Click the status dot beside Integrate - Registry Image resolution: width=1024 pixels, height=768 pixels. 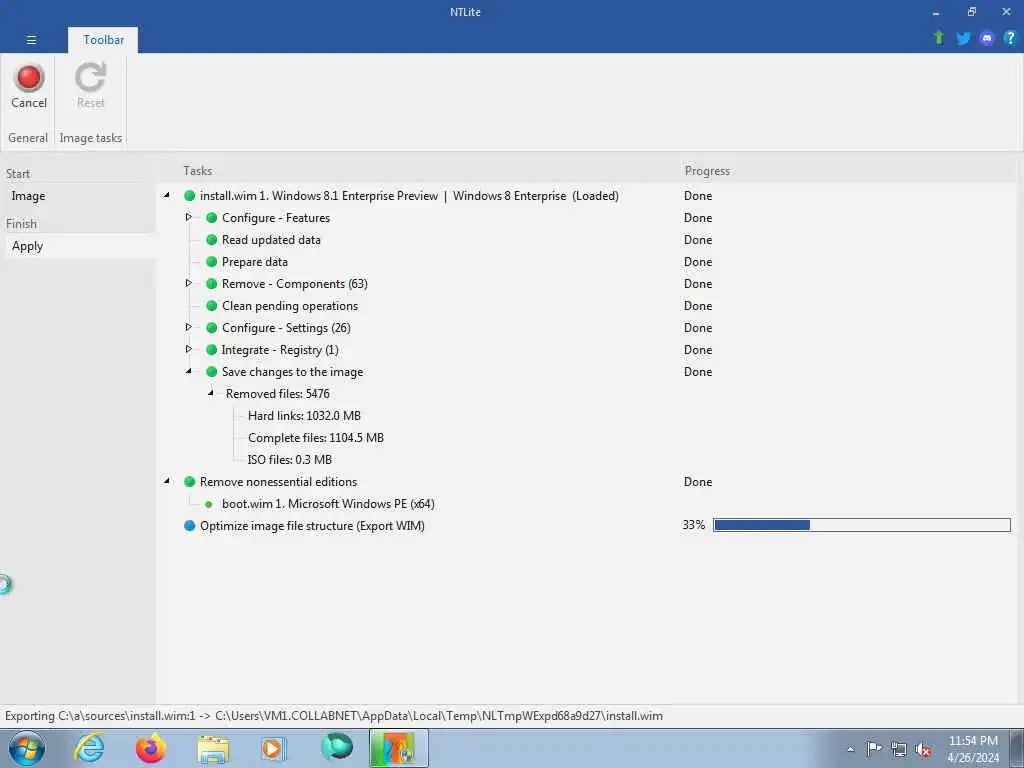[212, 349]
